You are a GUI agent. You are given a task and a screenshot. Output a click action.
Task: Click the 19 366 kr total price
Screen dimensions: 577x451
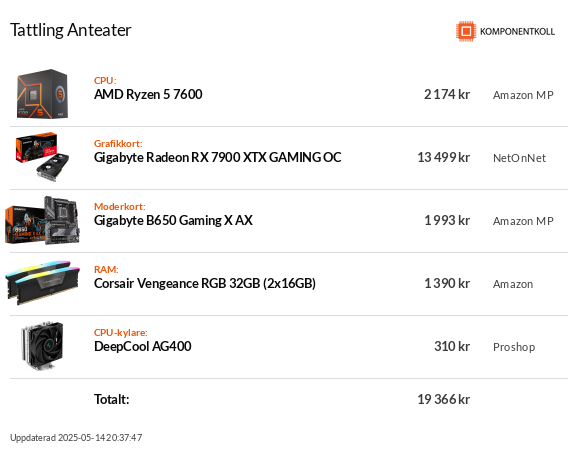(x=443, y=399)
